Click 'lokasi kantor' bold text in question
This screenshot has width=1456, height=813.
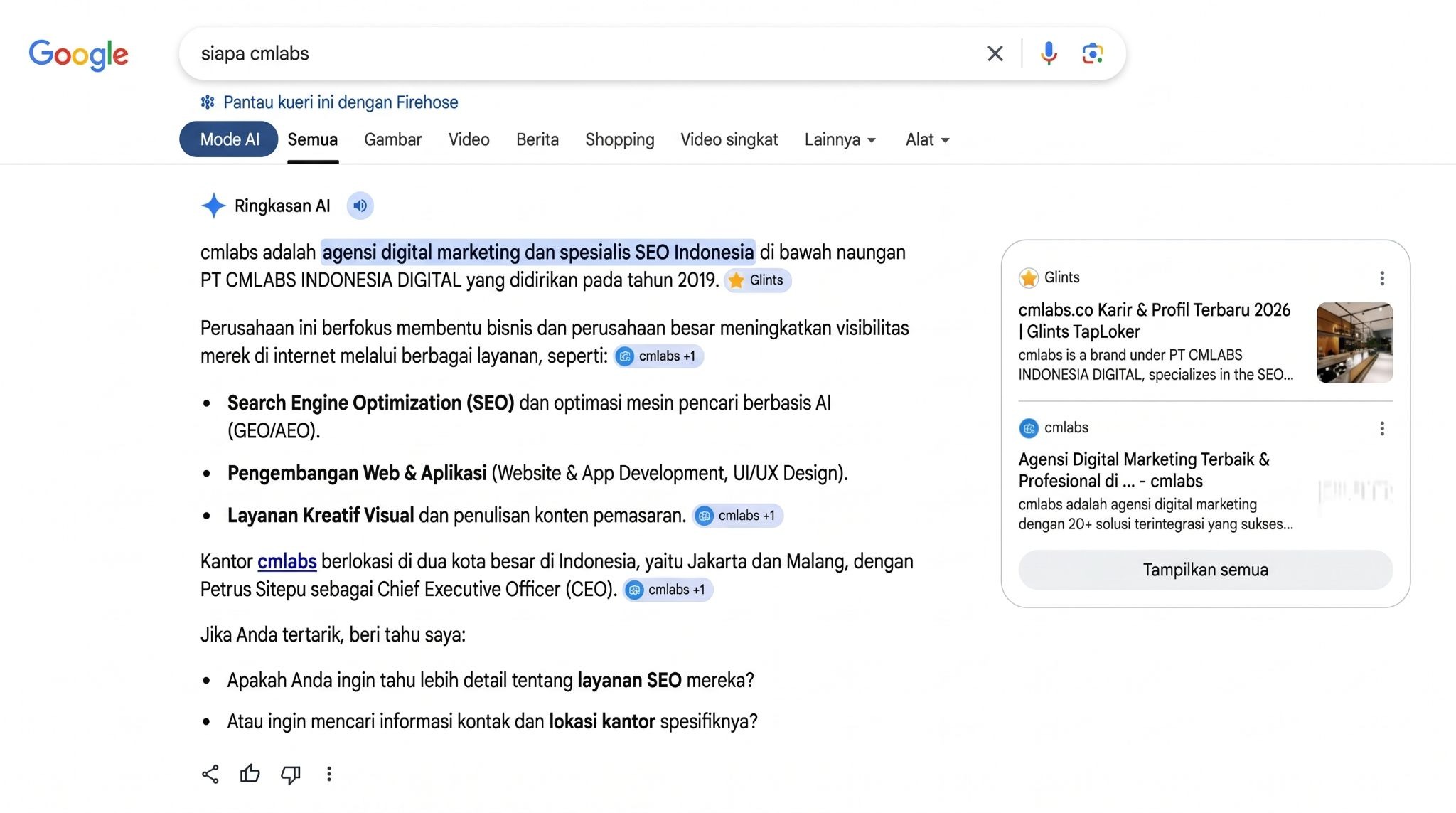tap(601, 722)
